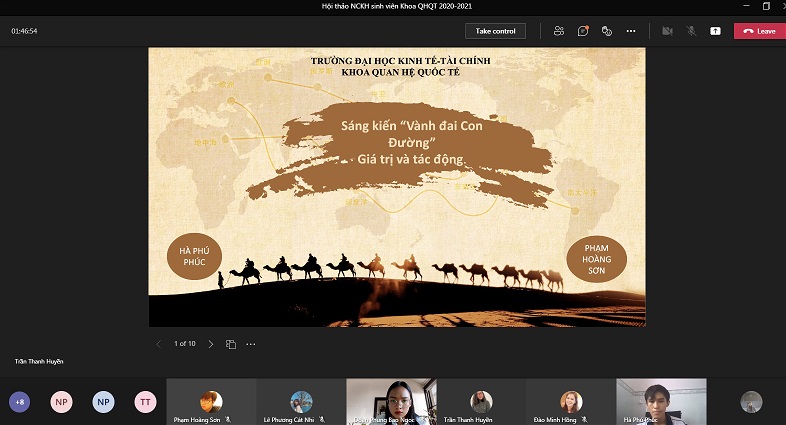Select Phạm Hoàng Sơn's video tile
Viewport: 786px width, 425px height.
click(x=211, y=402)
